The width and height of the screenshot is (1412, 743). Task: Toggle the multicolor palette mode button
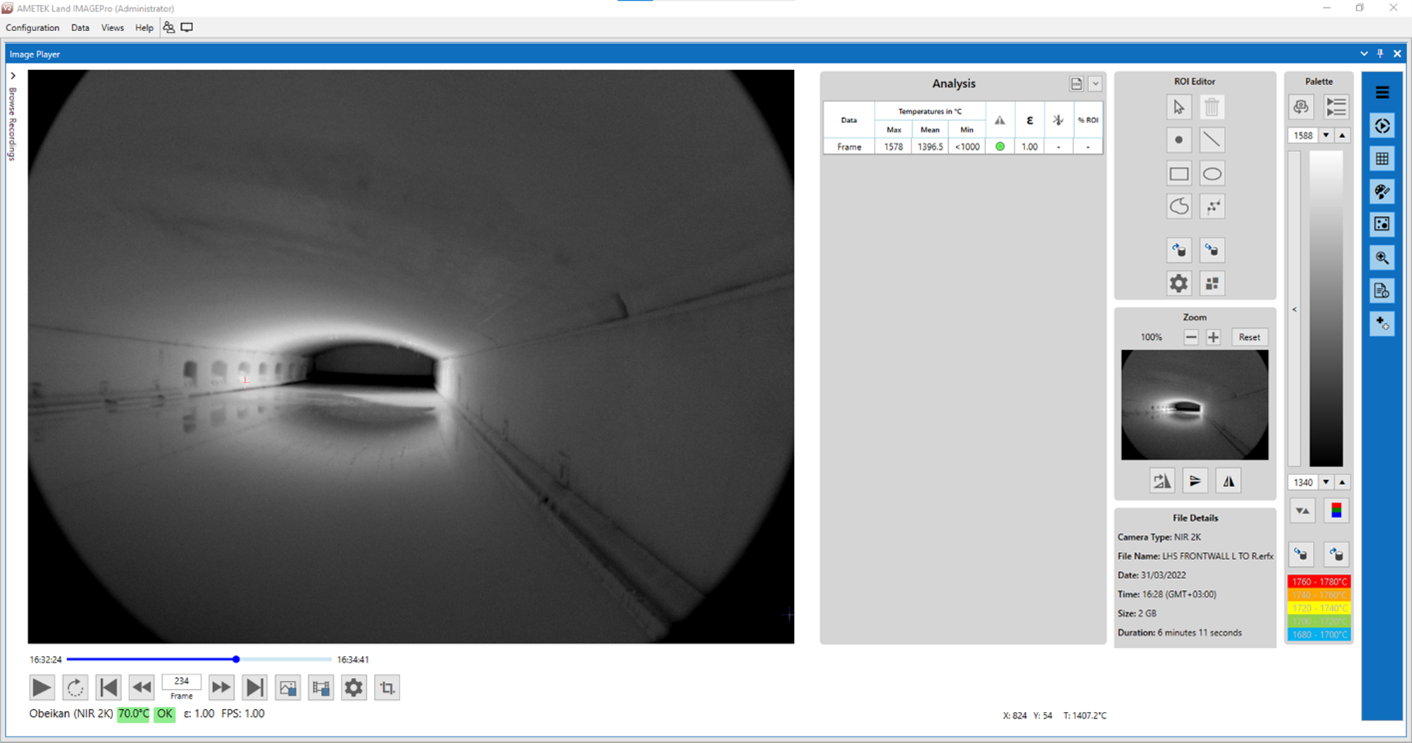pyautogui.click(x=1336, y=511)
